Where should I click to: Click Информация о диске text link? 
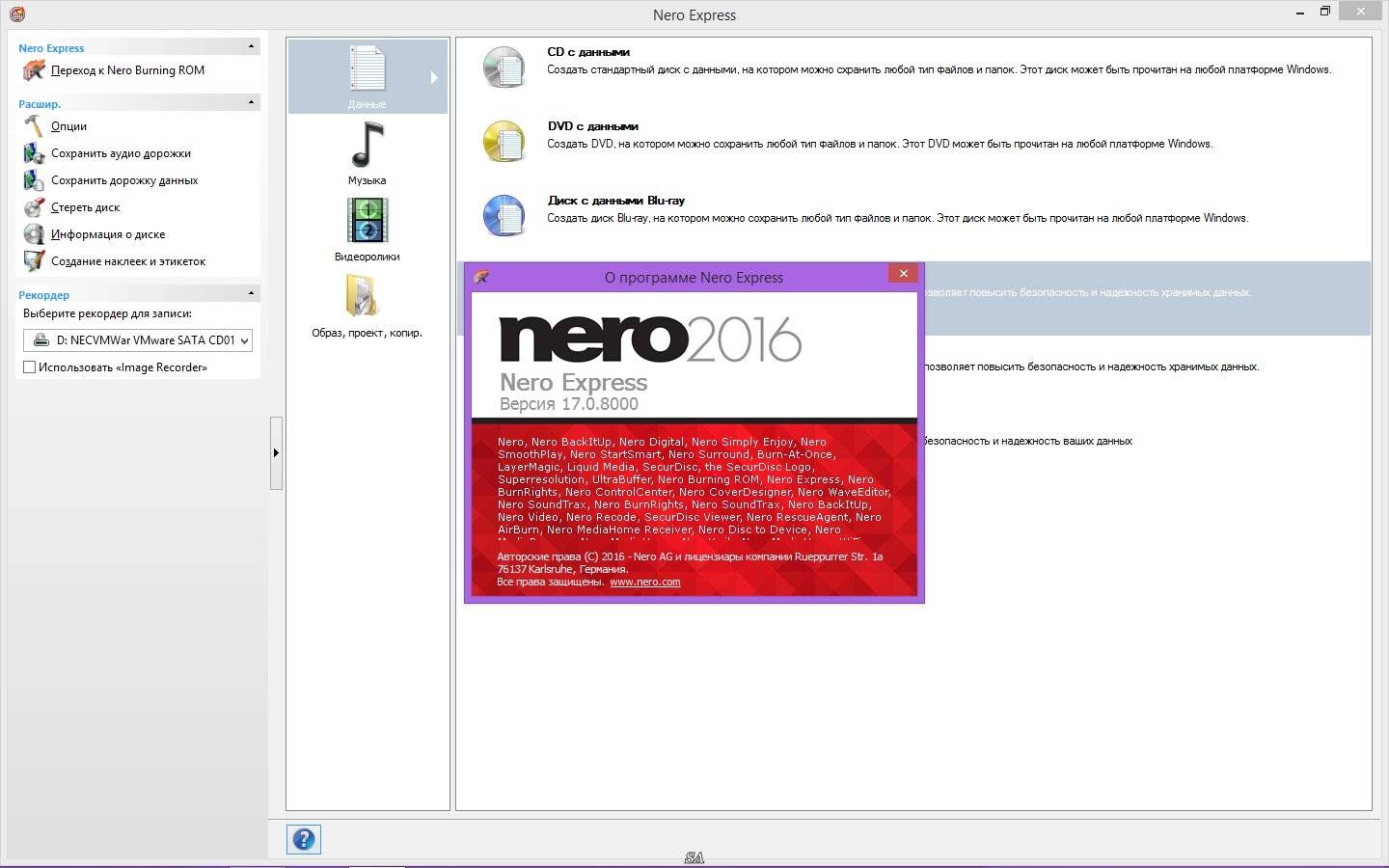coord(108,234)
